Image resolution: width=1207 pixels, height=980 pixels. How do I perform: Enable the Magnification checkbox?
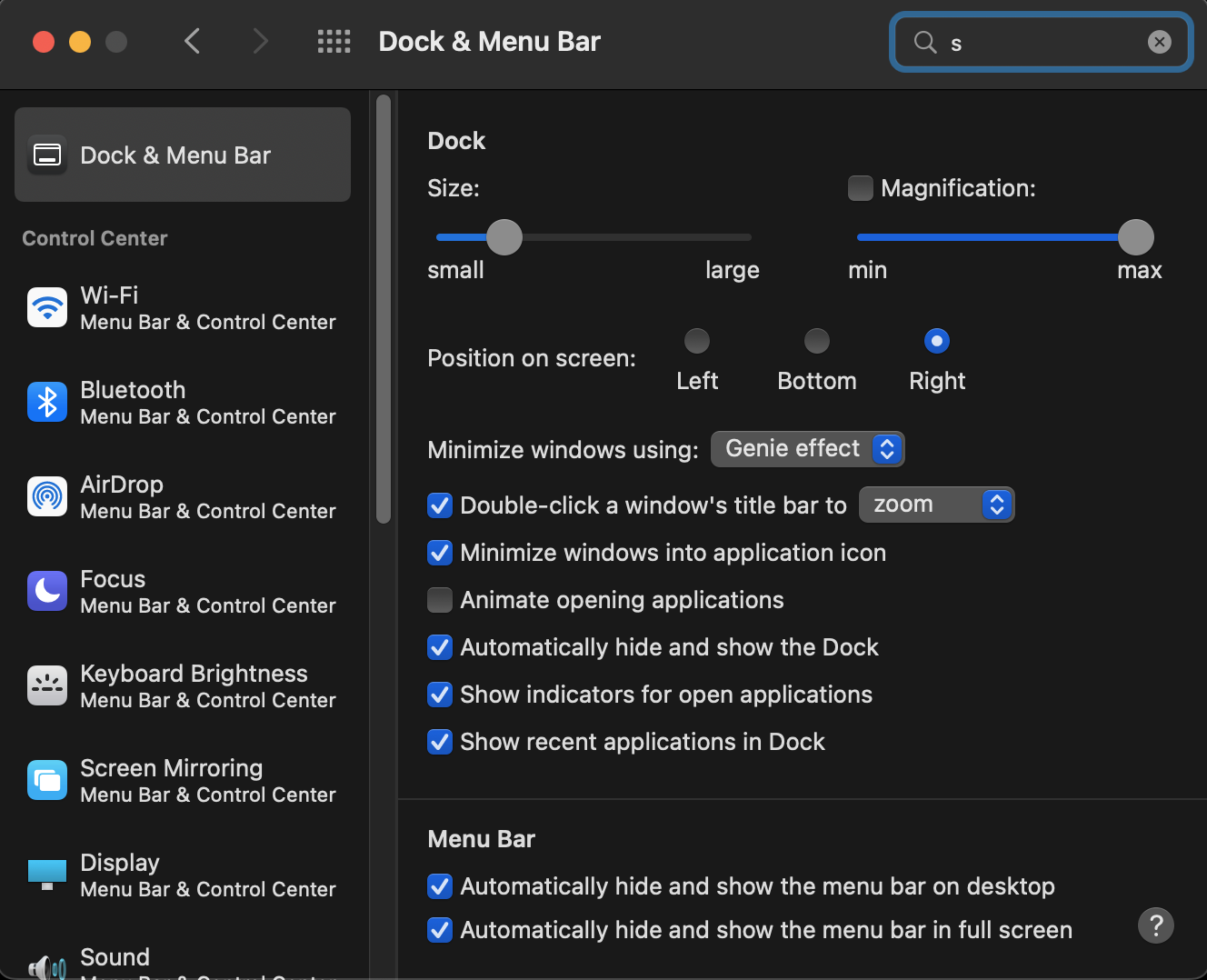click(860, 188)
